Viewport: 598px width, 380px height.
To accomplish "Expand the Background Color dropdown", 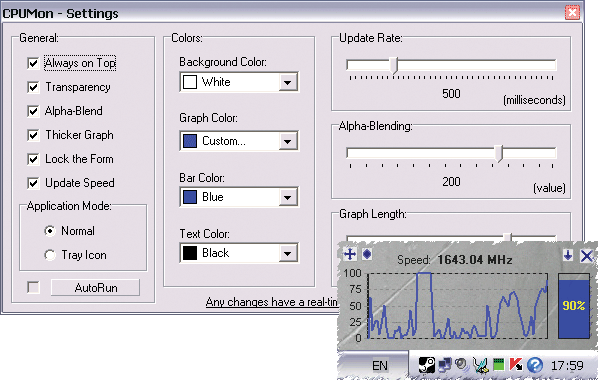I will (239, 82).
